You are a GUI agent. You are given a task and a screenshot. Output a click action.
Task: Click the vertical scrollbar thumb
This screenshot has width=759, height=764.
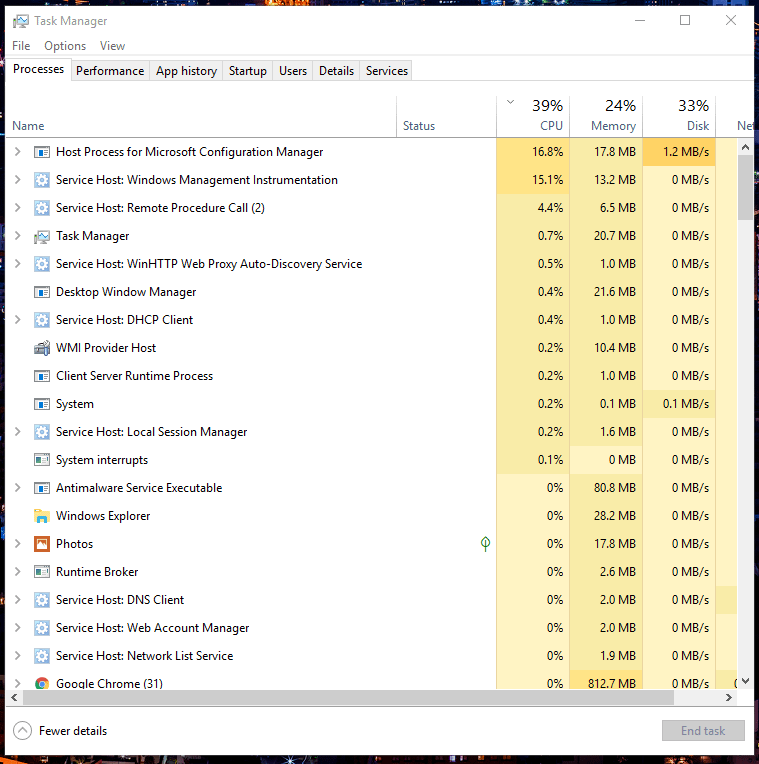(745, 187)
